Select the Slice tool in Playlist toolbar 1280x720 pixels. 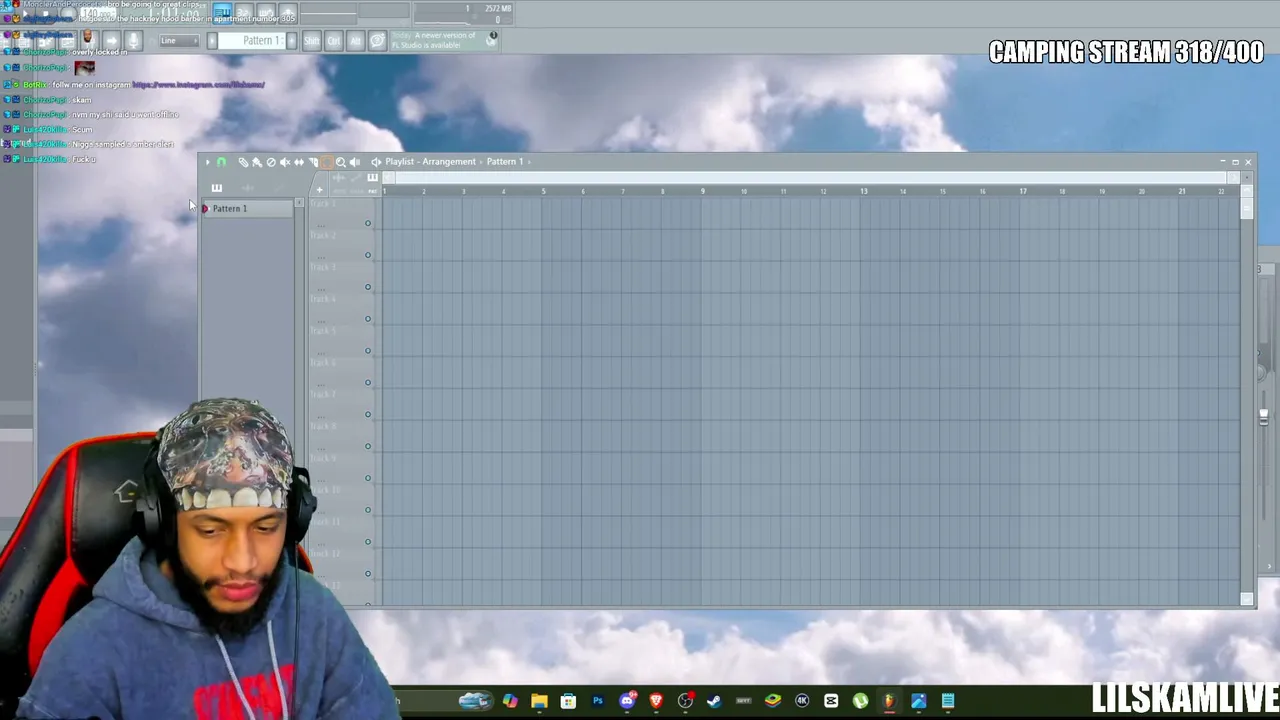313,162
